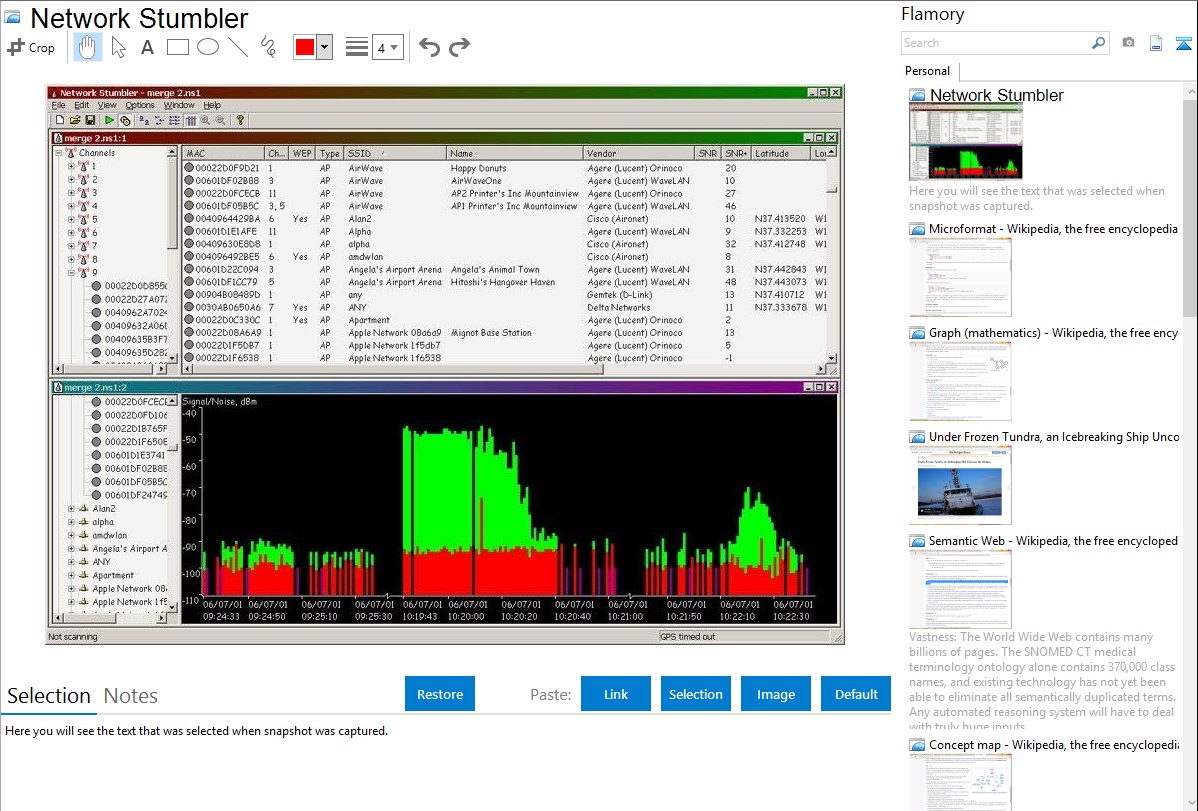The height and width of the screenshot is (811, 1198).
Task: Focus the Flamory search field
Action: (x=996, y=43)
